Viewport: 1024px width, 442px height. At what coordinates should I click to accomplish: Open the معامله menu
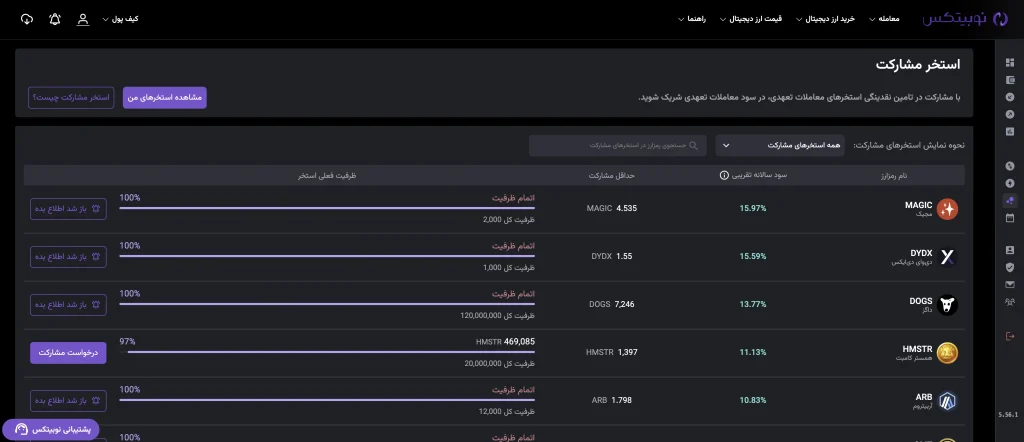coord(884,19)
